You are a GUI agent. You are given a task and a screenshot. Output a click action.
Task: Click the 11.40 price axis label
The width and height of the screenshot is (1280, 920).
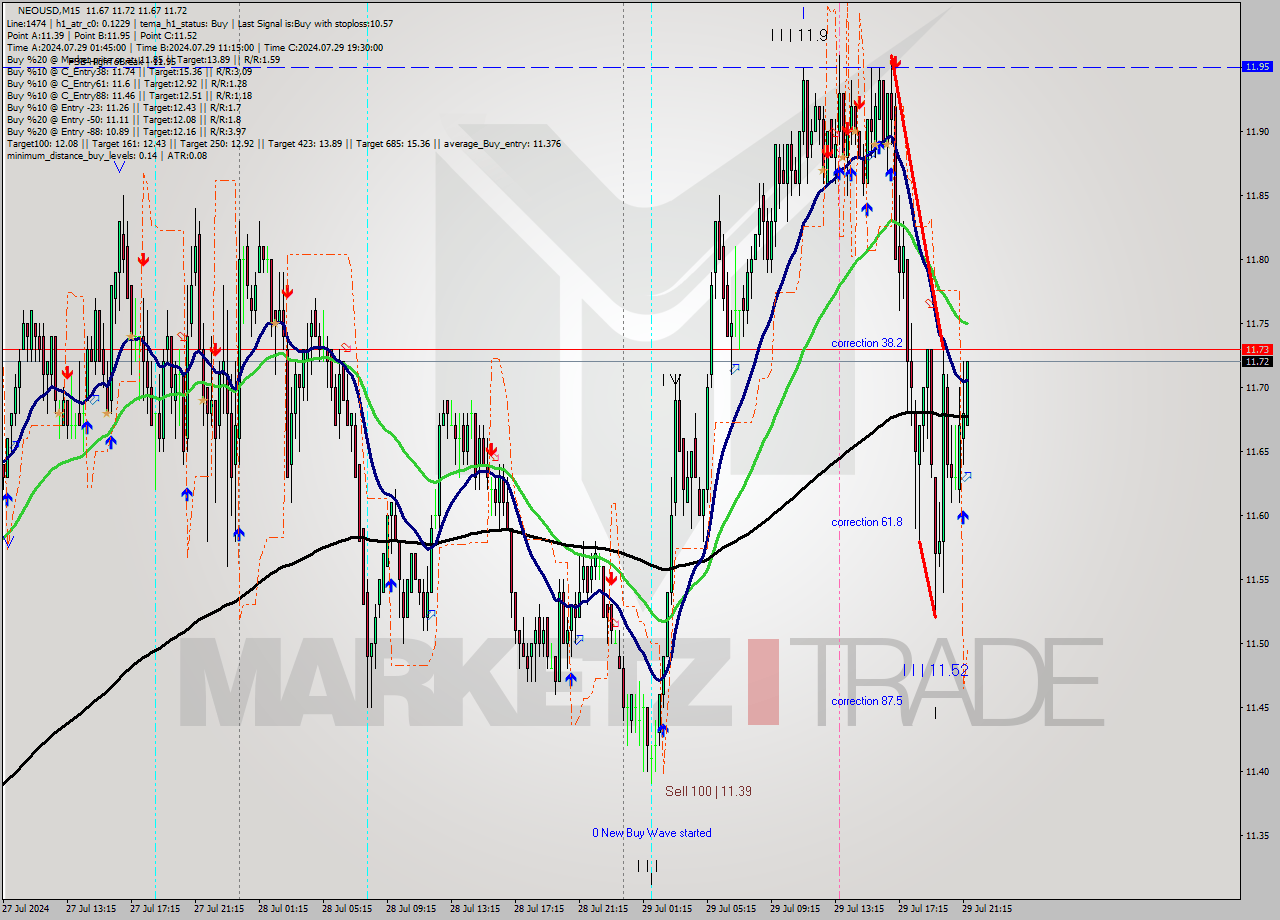coord(1257,771)
